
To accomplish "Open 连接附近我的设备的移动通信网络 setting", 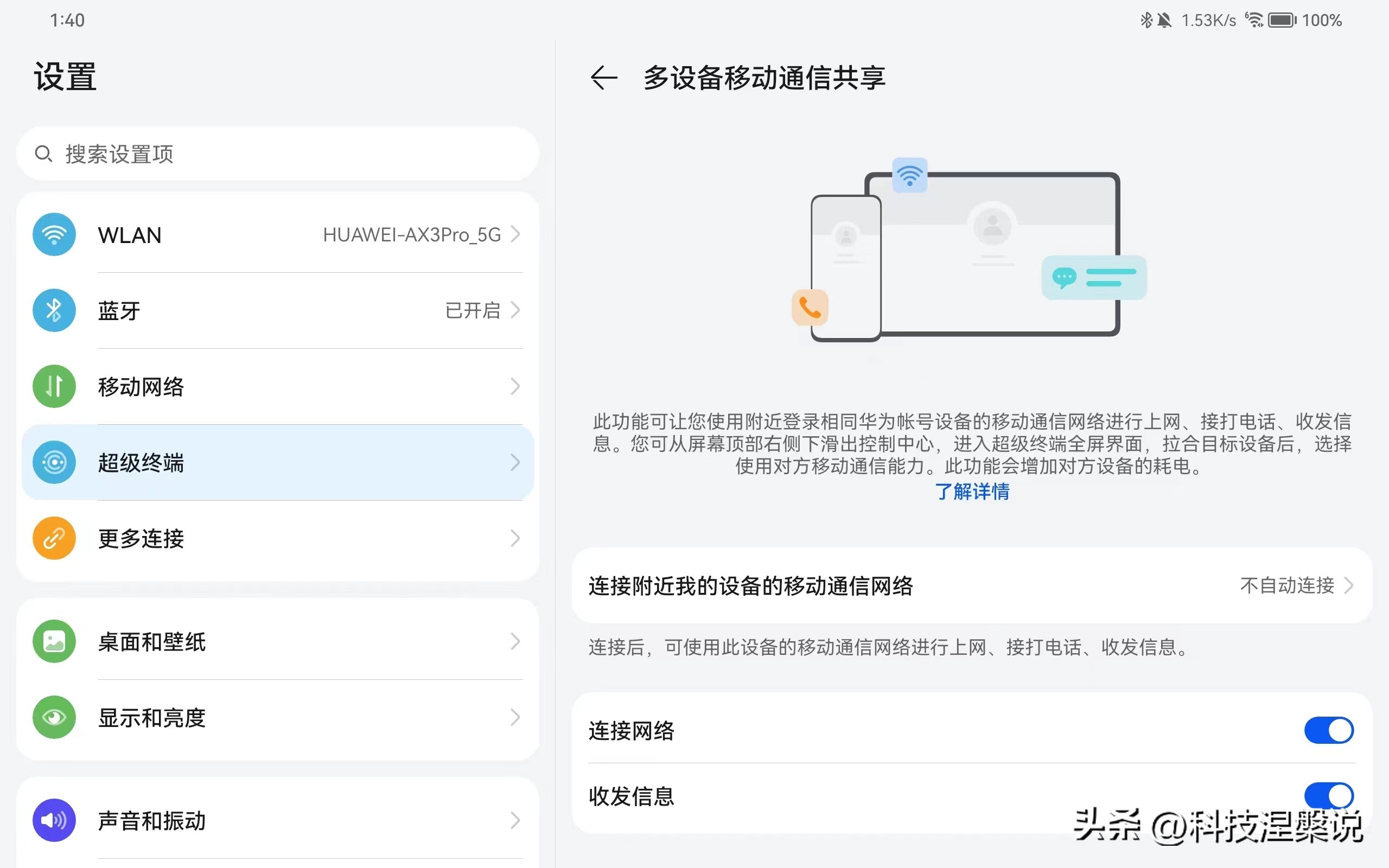I will click(x=750, y=585).
